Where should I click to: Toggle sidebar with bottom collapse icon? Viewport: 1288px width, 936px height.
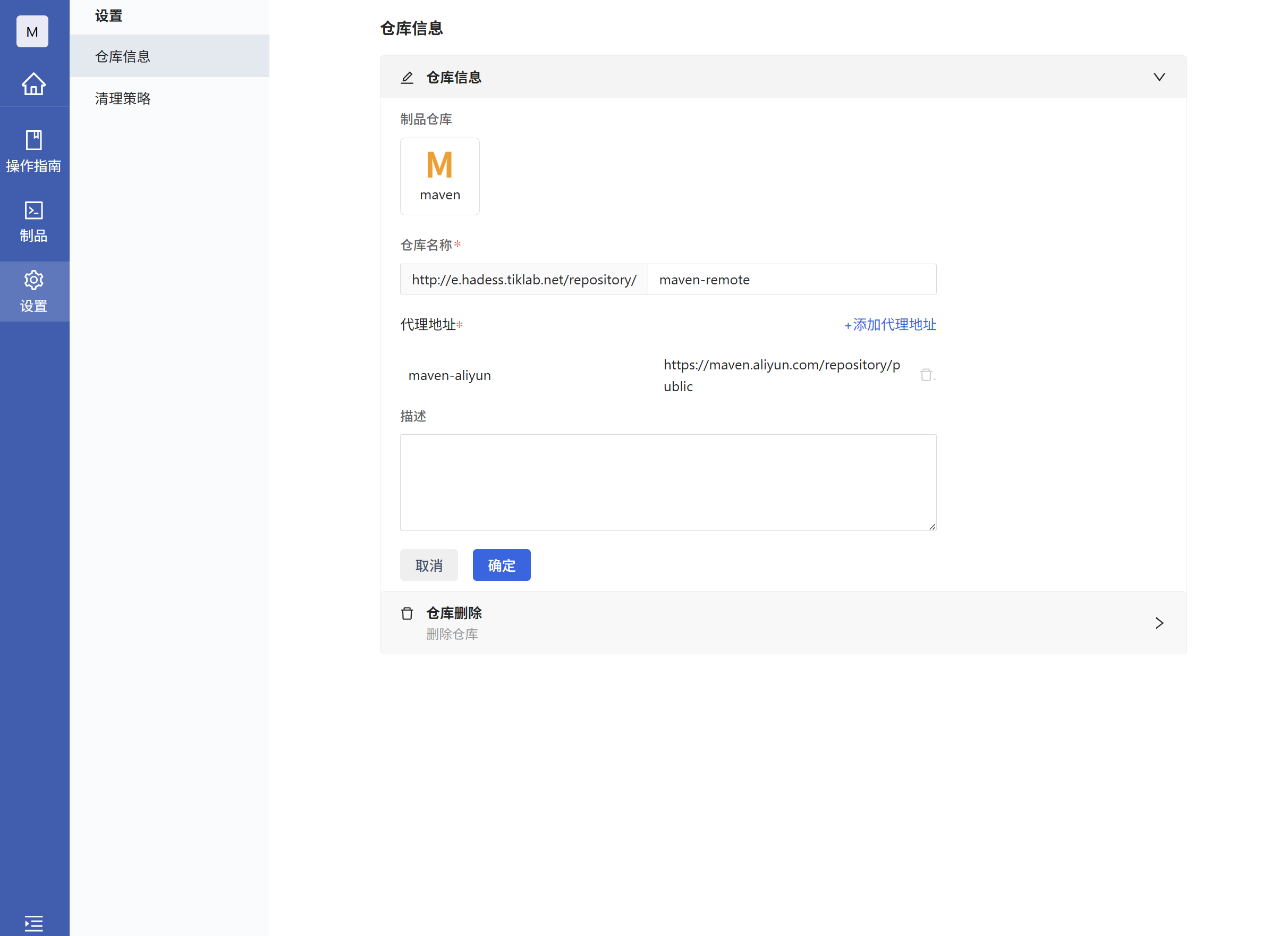pos(33,923)
